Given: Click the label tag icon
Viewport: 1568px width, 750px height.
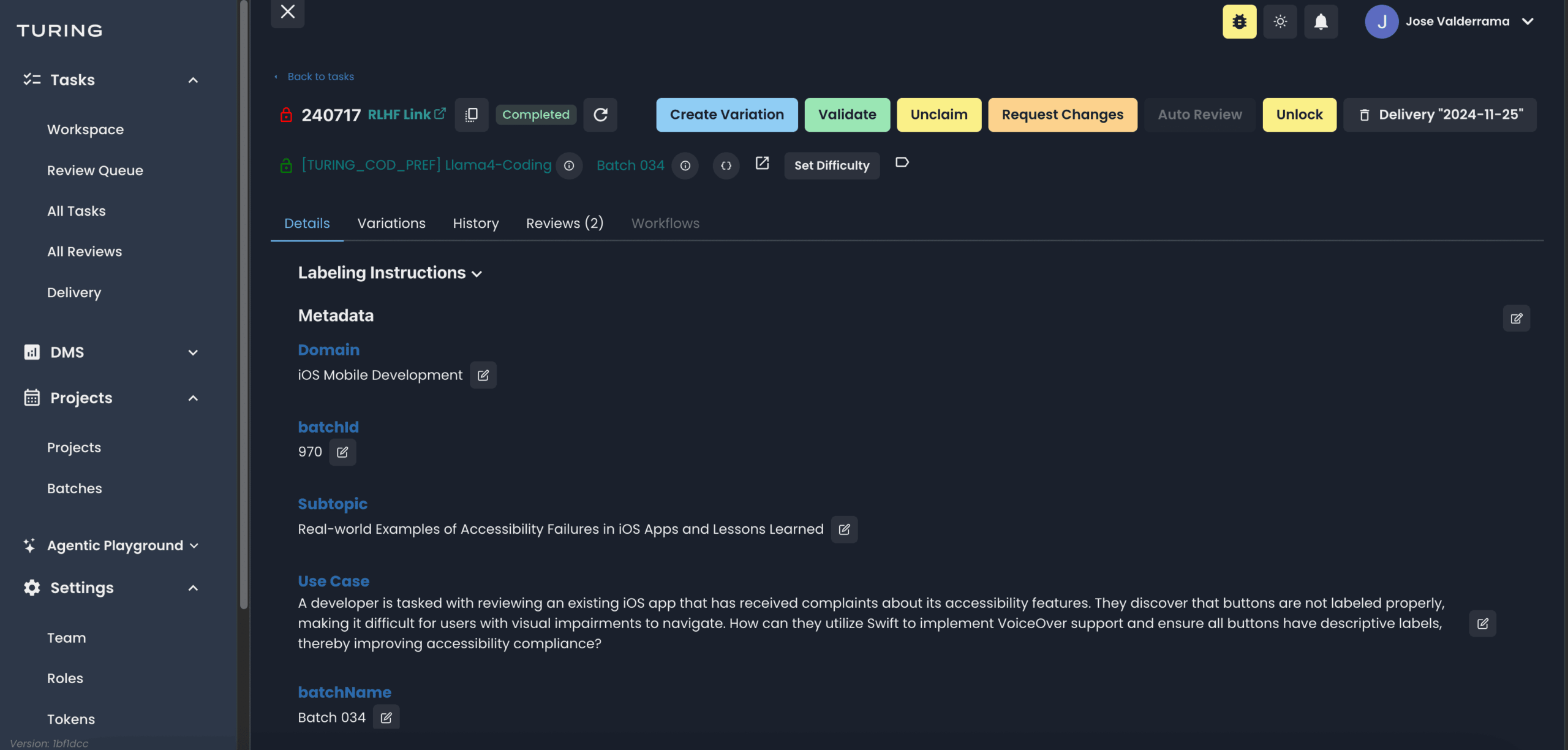Looking at the screenshot, I should 902,163.
